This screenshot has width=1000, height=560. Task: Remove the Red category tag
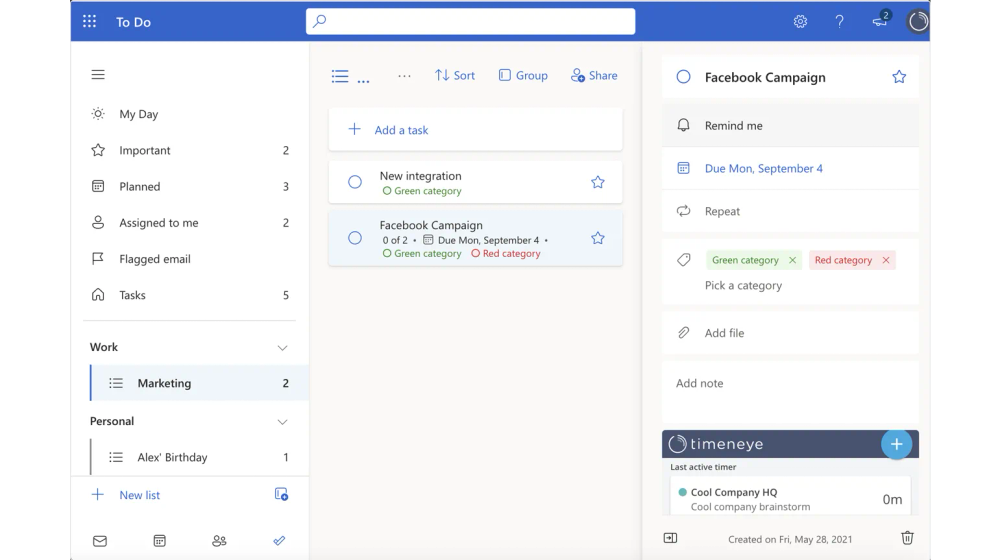886,260
